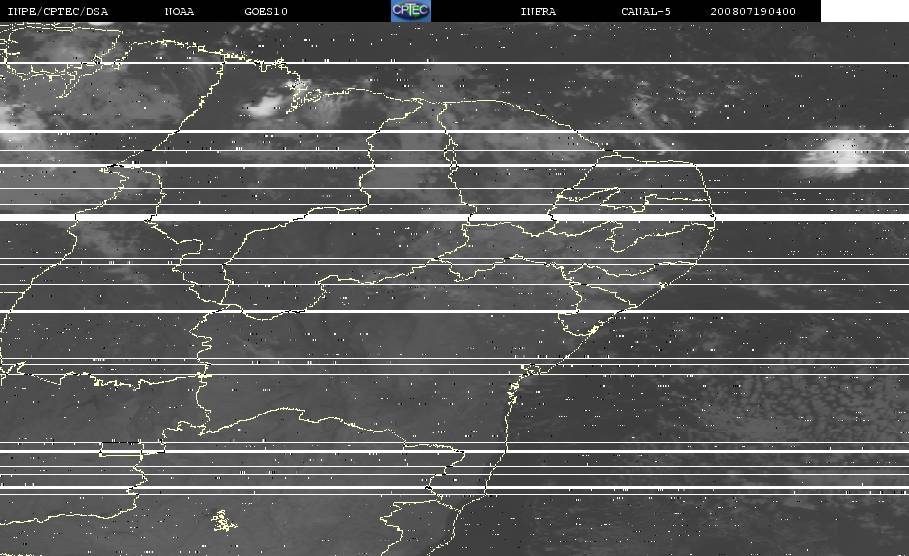Select the GOES10 satellite label
Image resolution: width=909 pixels, height=556 pixels.
(x=266, y=11)
